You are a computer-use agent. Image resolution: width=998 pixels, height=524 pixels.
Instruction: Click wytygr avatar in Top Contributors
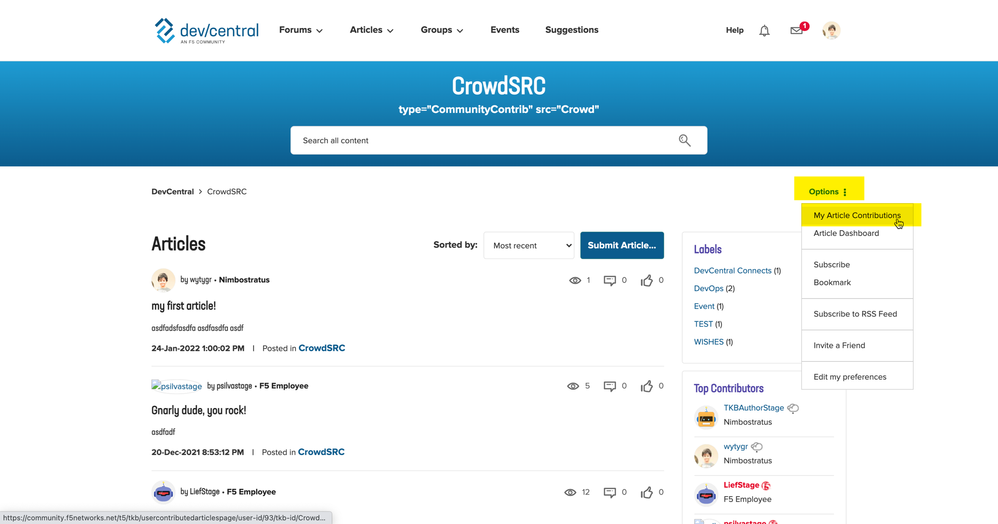click(x=706, y=456)
